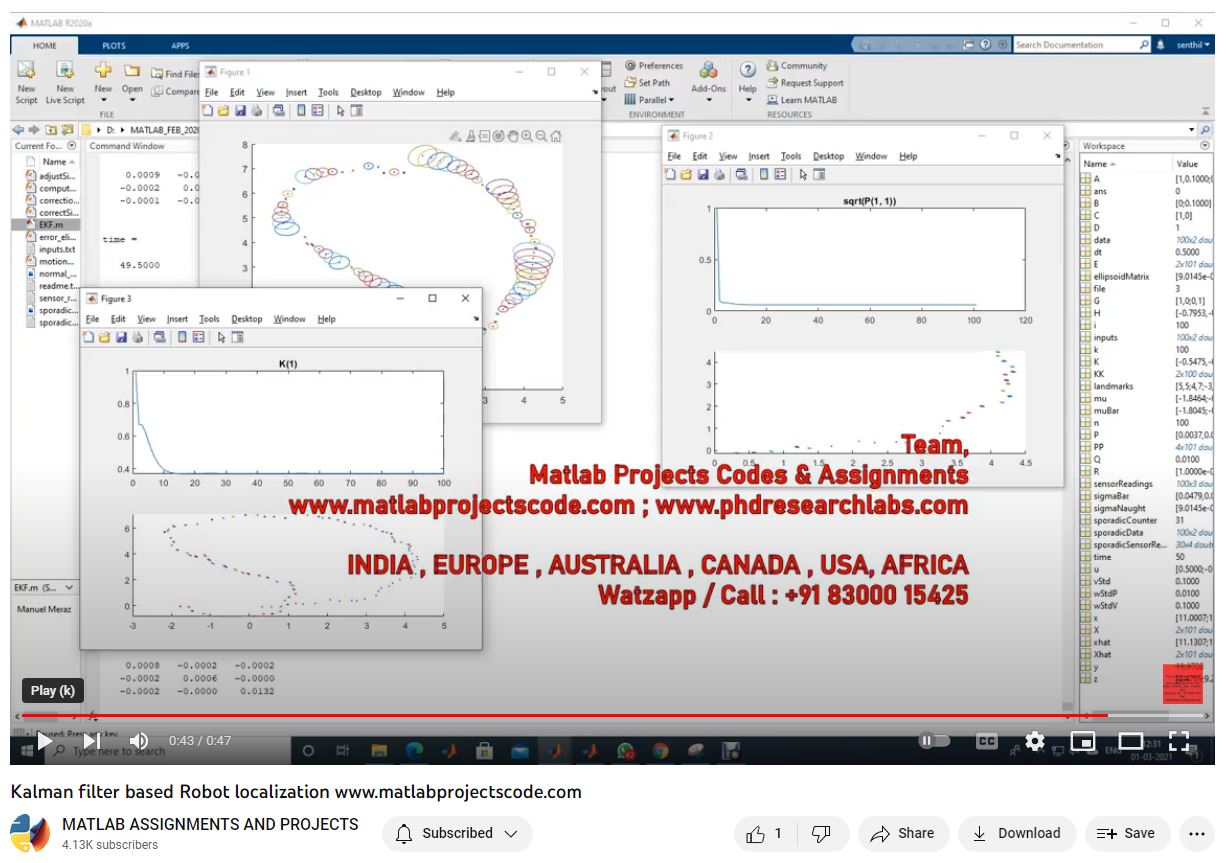The height and width of the screenshot is (863, 1226).
Task: Click the Community resource link icon
Action: tap(772, 66)
